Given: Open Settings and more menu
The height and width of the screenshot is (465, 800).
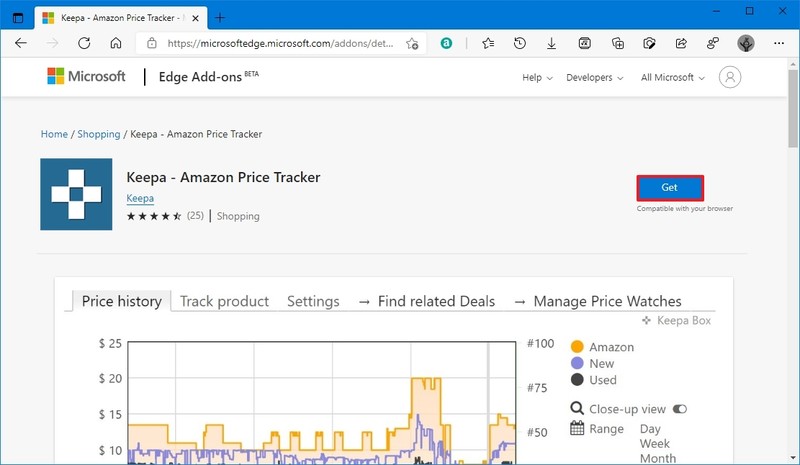Looking at the screenshot, I should point(779,43).
